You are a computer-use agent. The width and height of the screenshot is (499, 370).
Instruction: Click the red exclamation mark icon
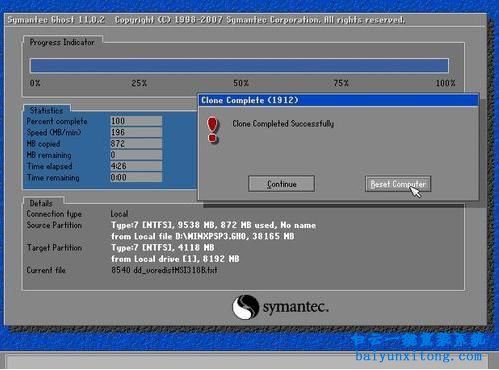pos(212,130)
